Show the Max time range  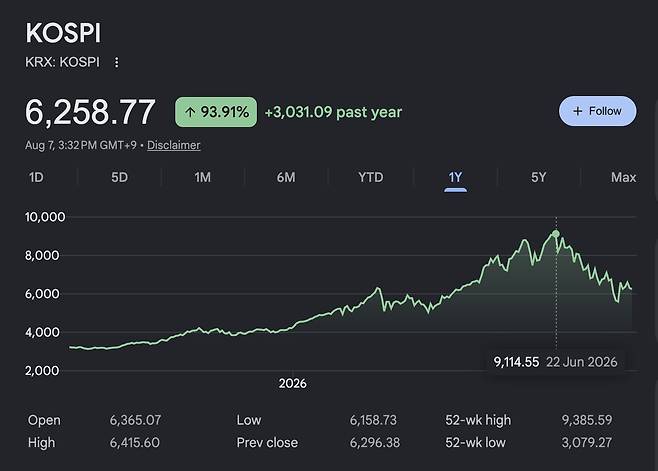(x=624, y=177)
